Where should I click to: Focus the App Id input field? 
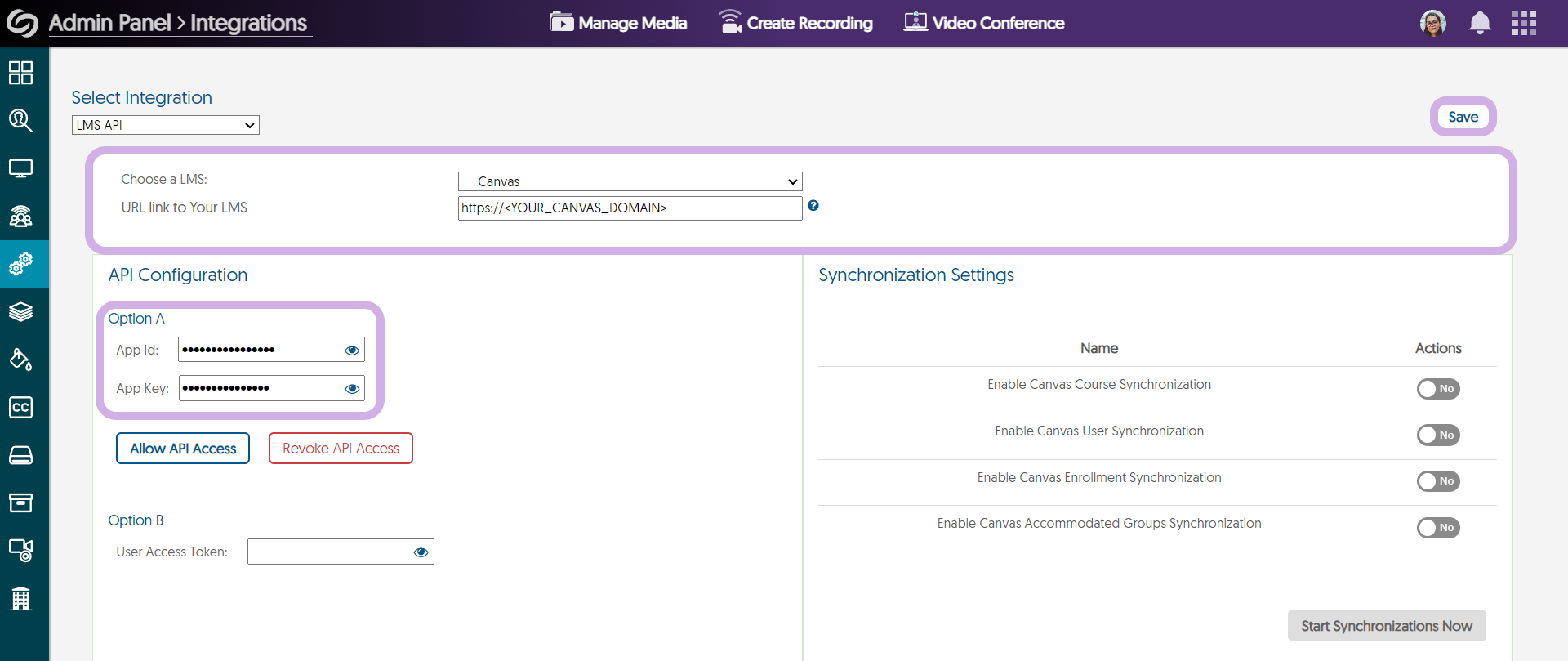[x=272, y=350]
